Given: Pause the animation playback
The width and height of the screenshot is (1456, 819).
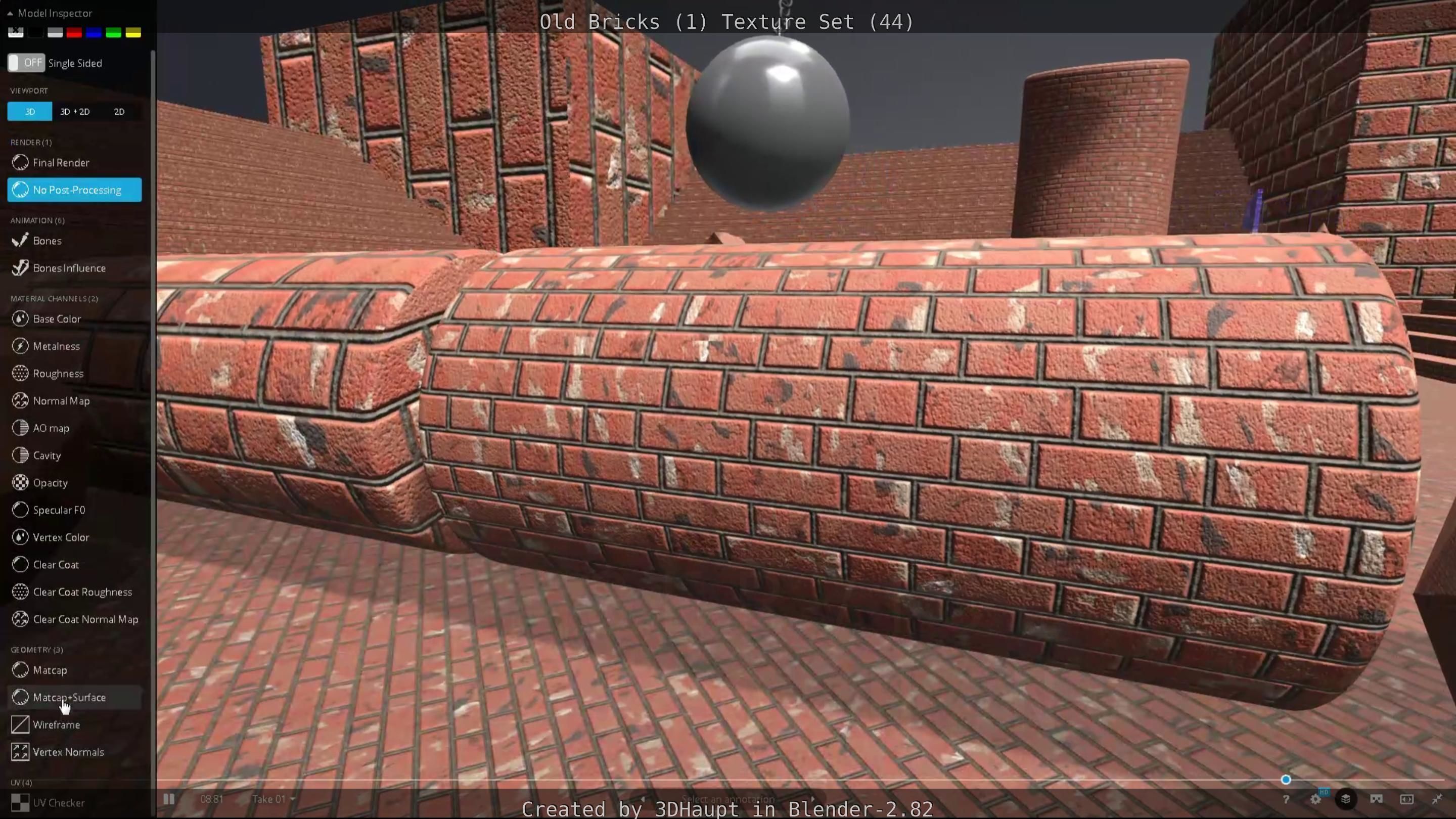Looking at the screenshot, I should [x=168, y=799].
